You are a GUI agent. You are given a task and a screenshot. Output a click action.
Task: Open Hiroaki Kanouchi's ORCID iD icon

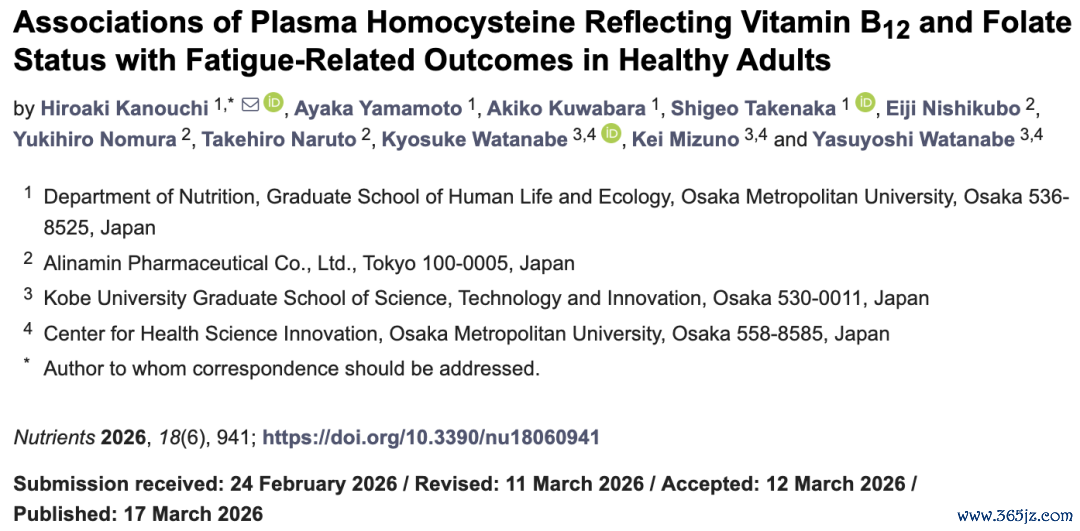click(273, 103)
